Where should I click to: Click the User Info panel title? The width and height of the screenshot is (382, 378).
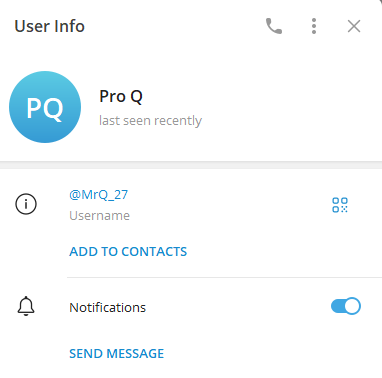49,26
